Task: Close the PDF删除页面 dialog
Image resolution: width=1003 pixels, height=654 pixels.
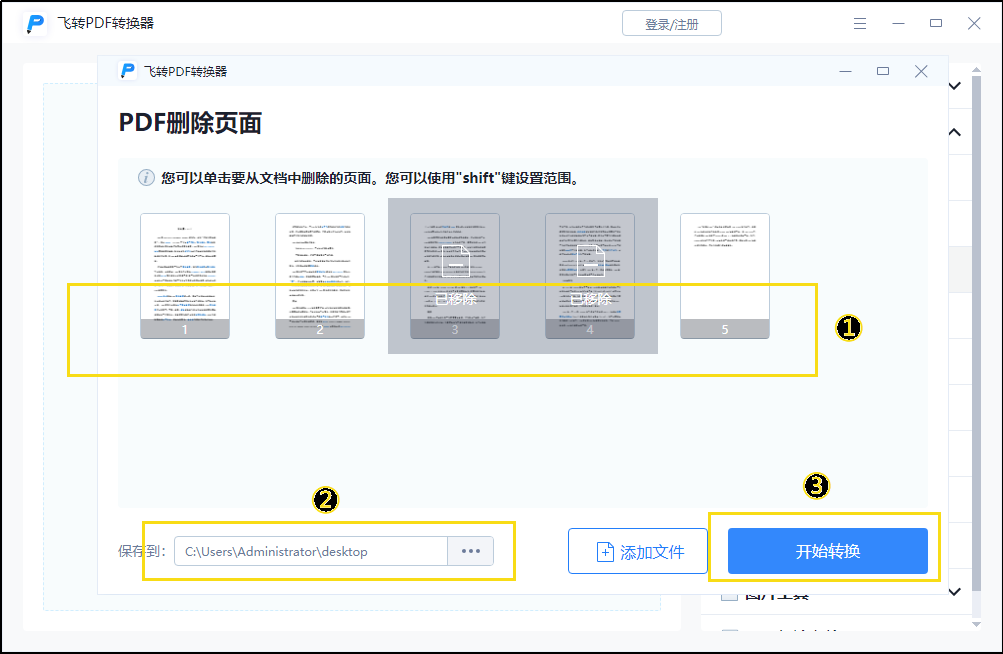Action: (921, 71)
